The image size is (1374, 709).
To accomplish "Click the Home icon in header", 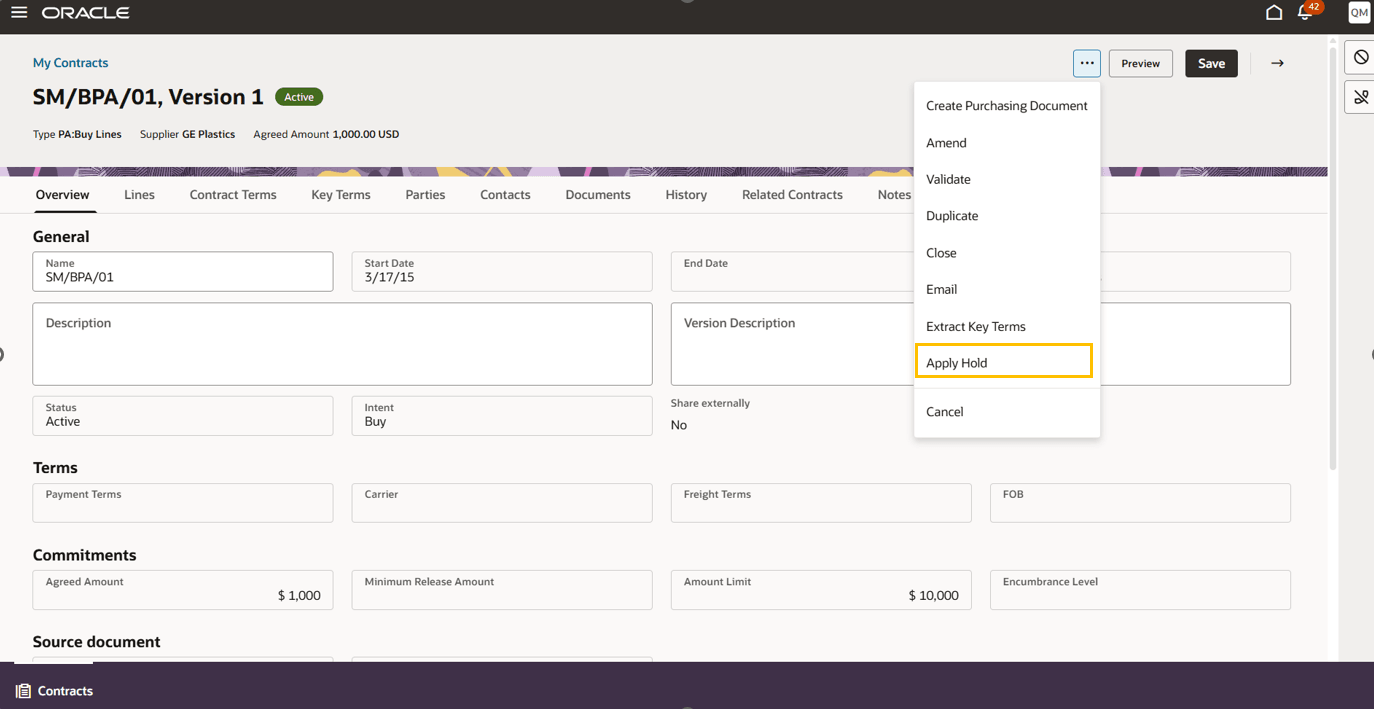I will pyautogui.click(x=1274, y=13).
